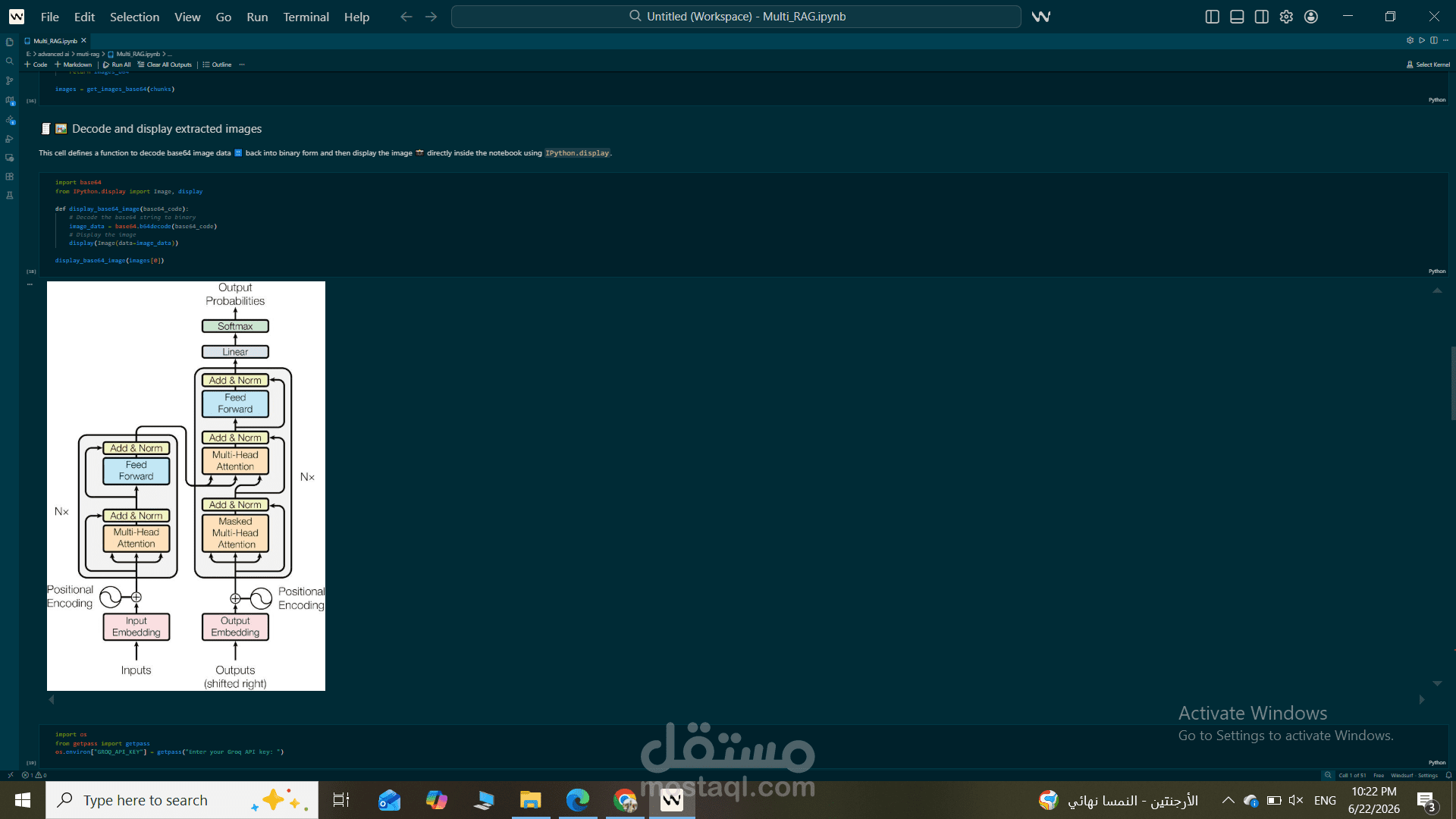Open the account profile icon in the title bar
Image resolution: width=1456 pixels, height=819 pixels.
1311,17
